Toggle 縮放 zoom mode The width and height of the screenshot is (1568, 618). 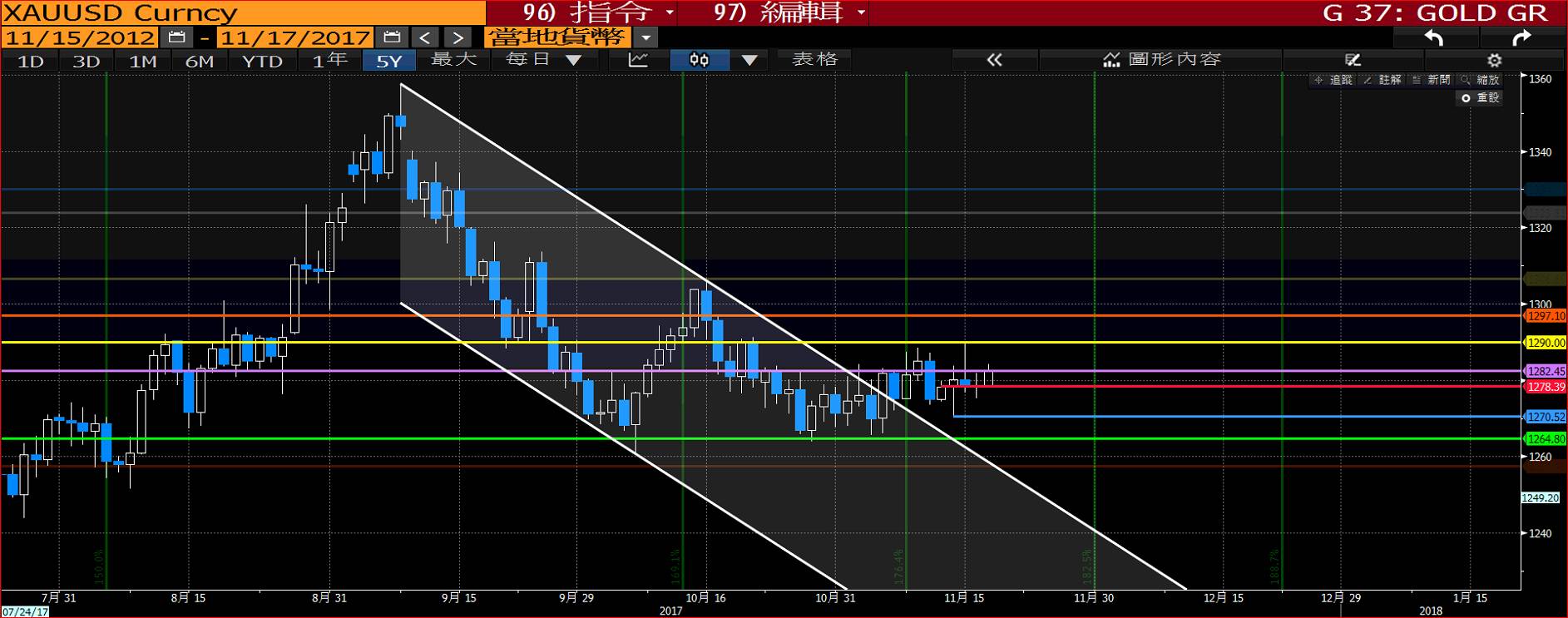(1480, 80)
